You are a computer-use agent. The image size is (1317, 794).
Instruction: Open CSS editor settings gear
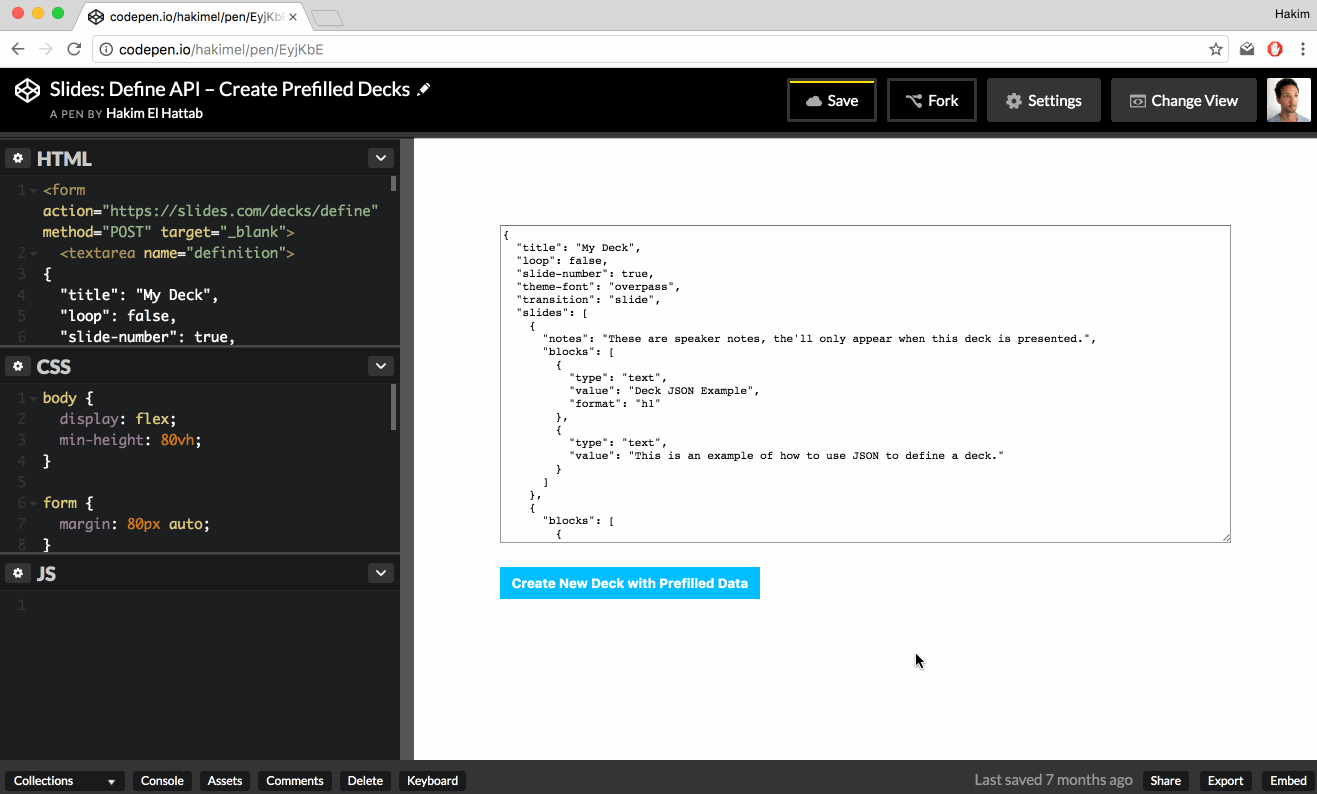pos(18,367)
